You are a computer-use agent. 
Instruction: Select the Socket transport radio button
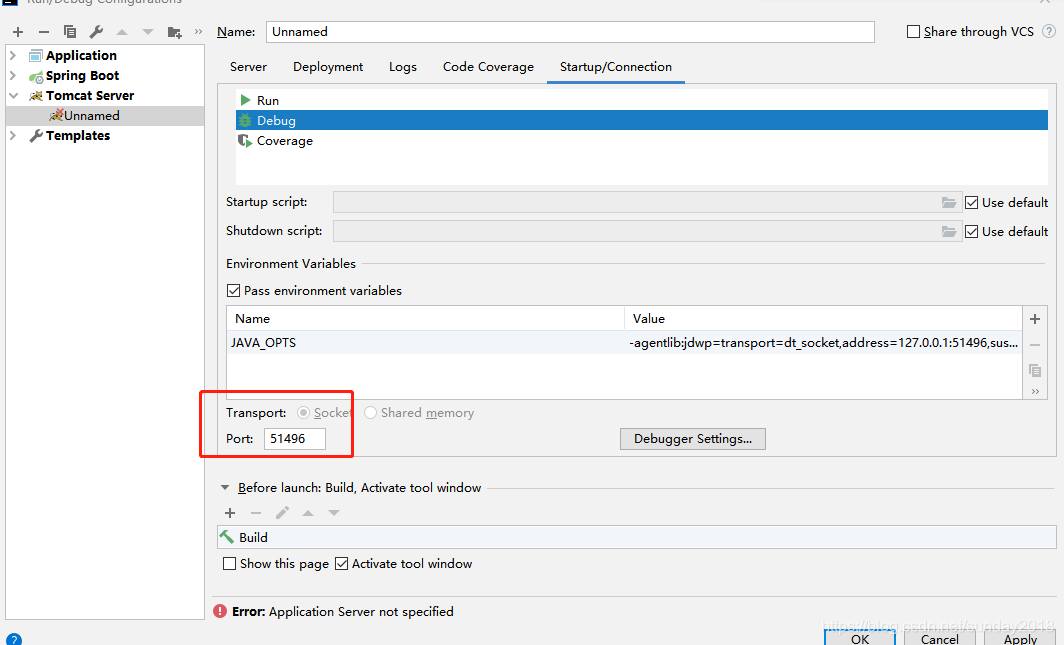(x=303, y=412)
